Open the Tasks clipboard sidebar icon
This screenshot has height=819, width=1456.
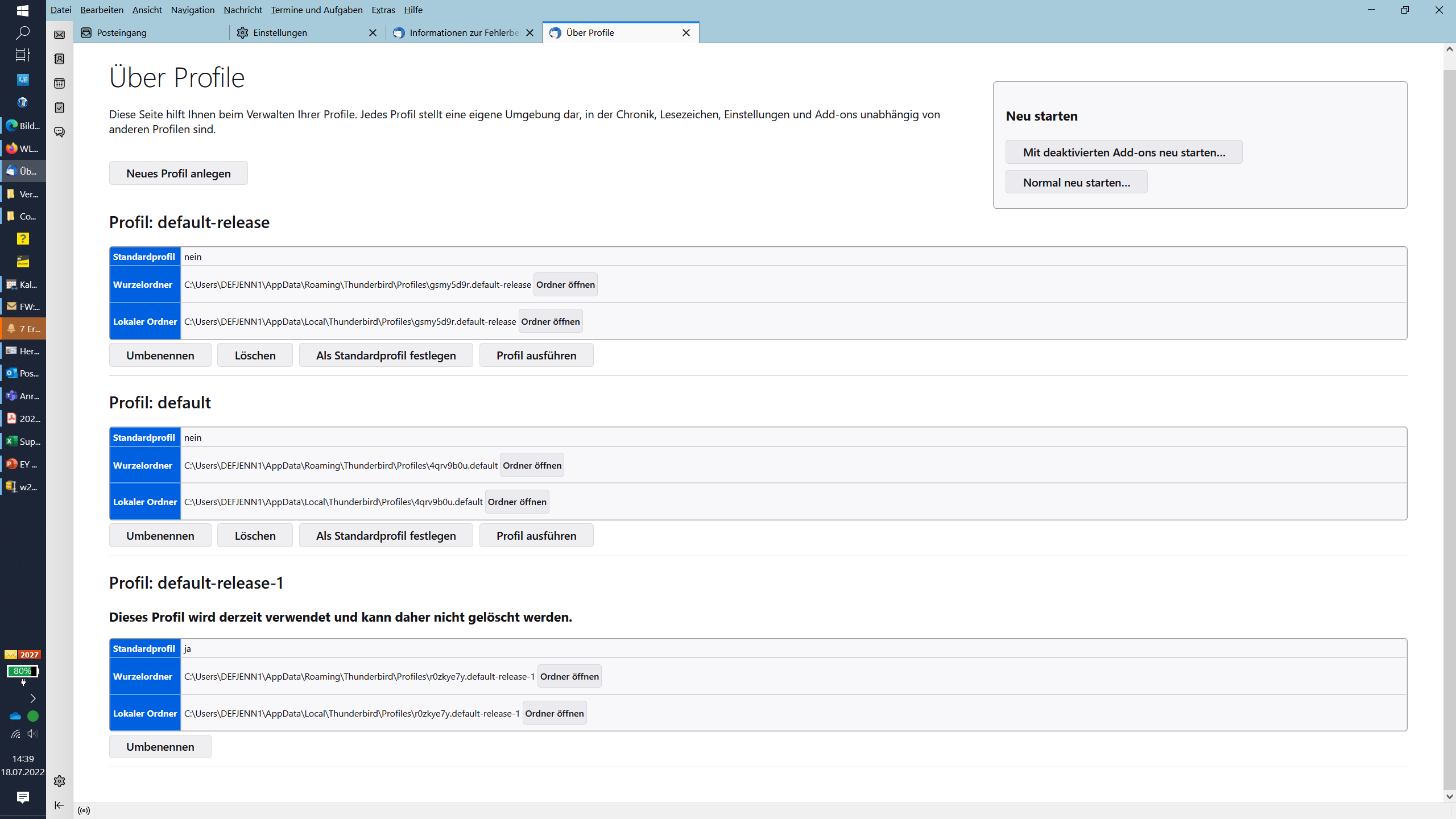(59, 107)
